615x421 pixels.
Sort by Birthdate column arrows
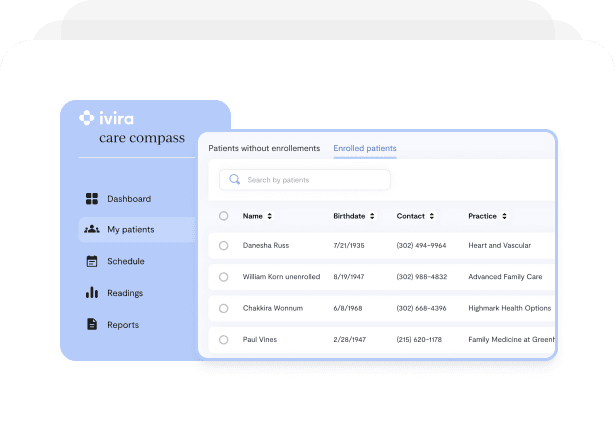pos(372,216)
